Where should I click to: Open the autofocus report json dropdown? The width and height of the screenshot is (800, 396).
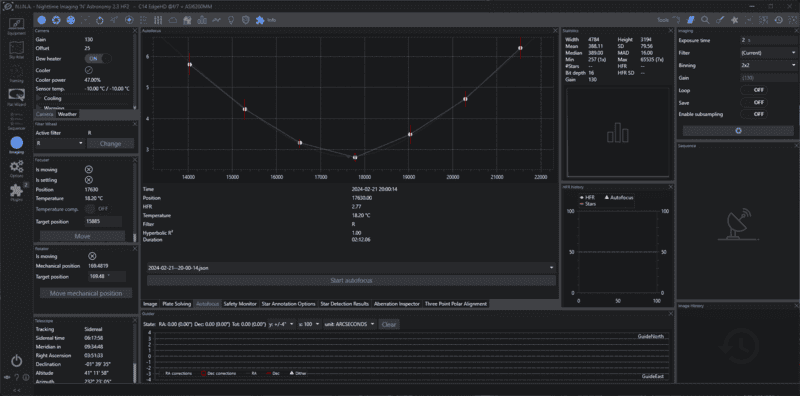pos(351,267)
